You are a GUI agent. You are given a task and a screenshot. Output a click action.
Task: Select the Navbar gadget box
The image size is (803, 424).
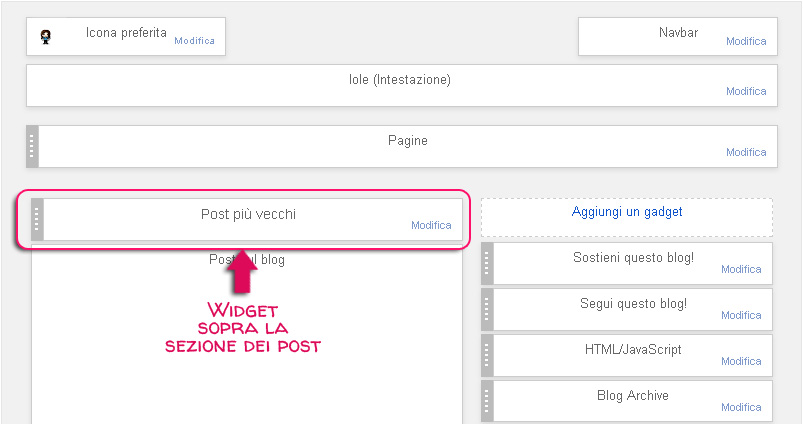point(678,37)
